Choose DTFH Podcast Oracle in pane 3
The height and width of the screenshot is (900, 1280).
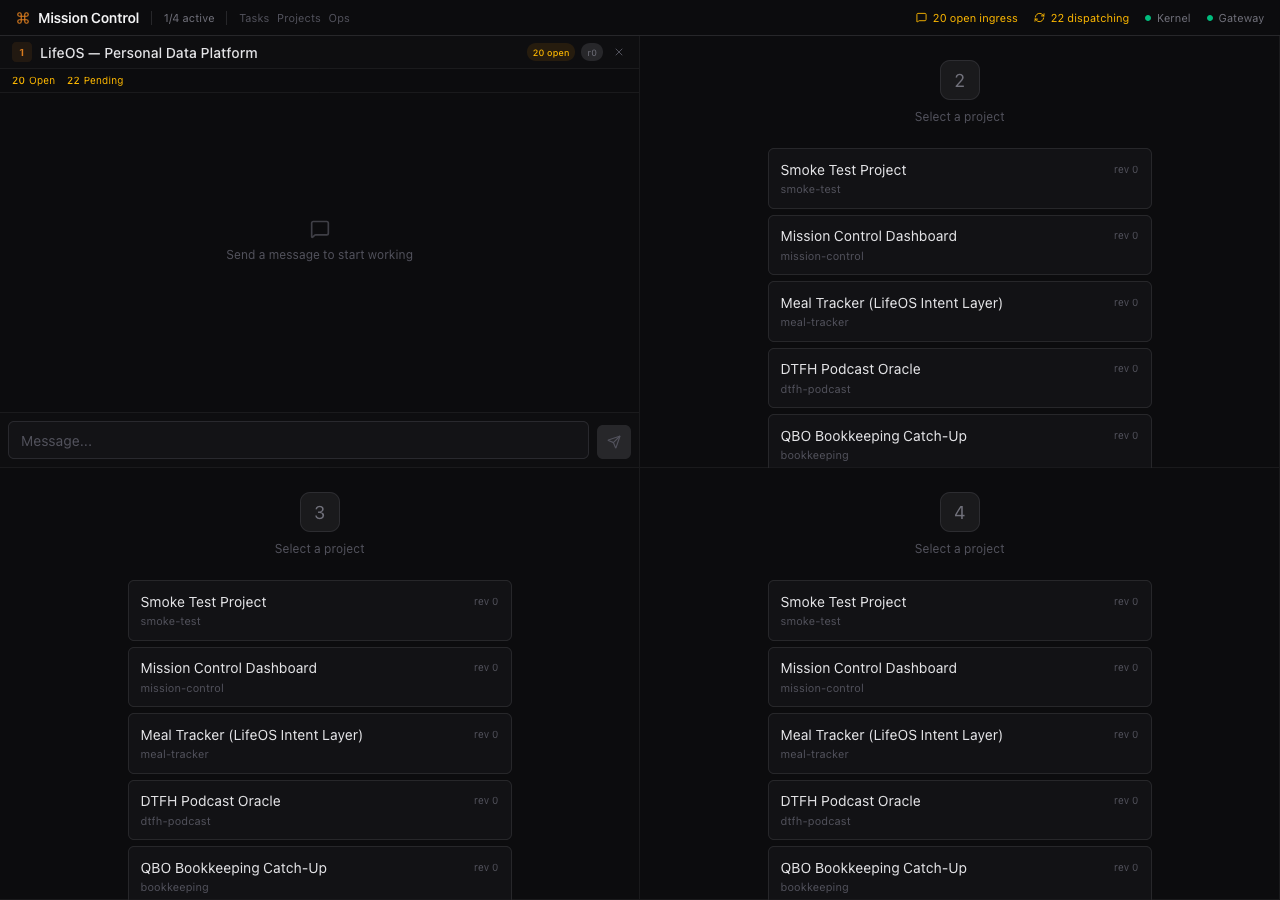[x=319, y=810]
